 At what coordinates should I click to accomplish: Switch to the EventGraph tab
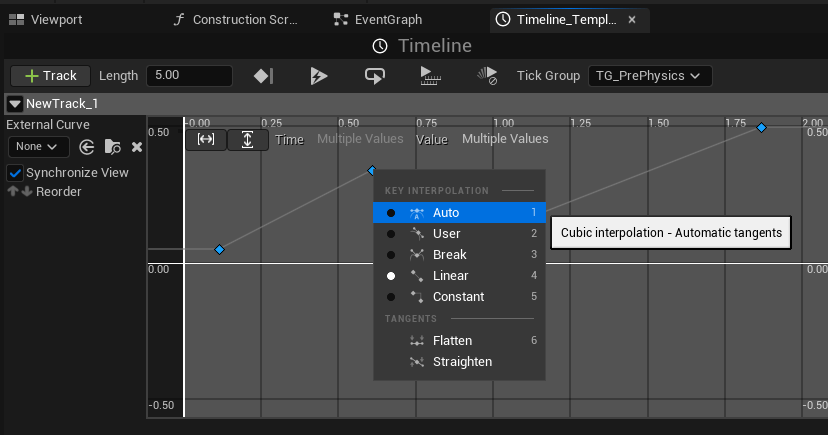pyautogui.click(x=378, y=20)
